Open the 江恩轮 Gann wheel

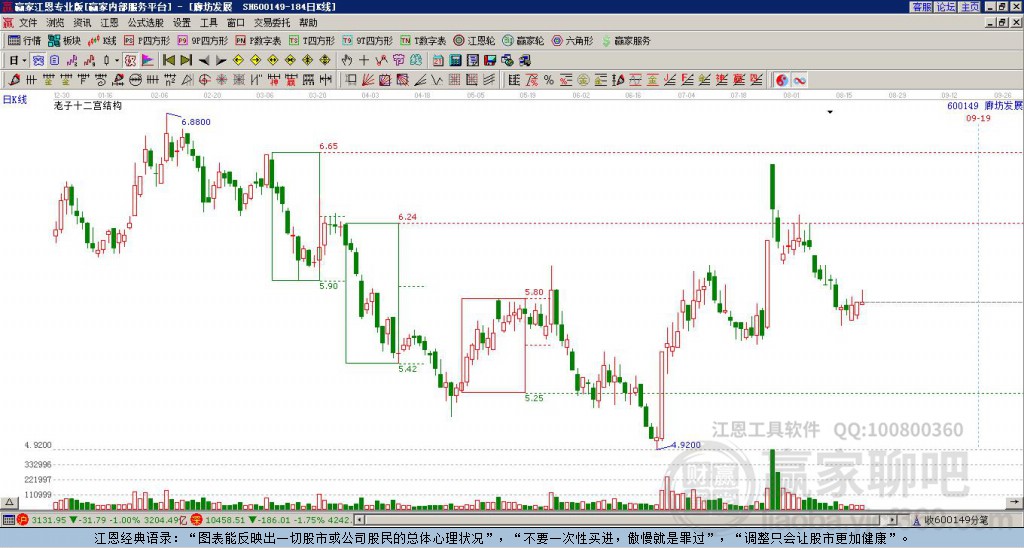474,40
